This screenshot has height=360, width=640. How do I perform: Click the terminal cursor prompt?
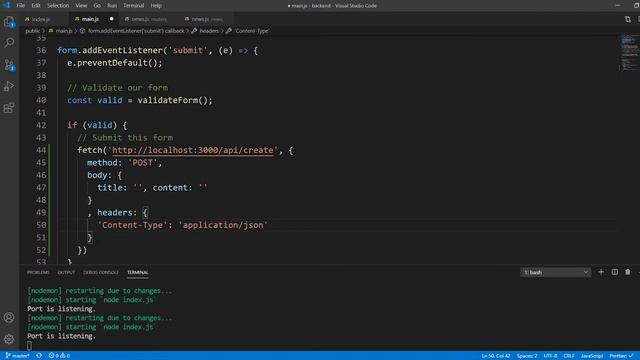tap(29, 346)
